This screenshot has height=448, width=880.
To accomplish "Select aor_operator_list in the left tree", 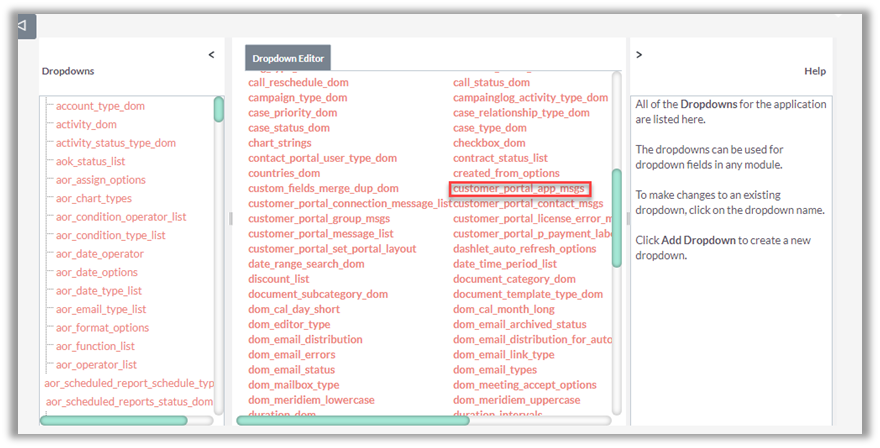I will pyautogui.click(x=96, y=365).
